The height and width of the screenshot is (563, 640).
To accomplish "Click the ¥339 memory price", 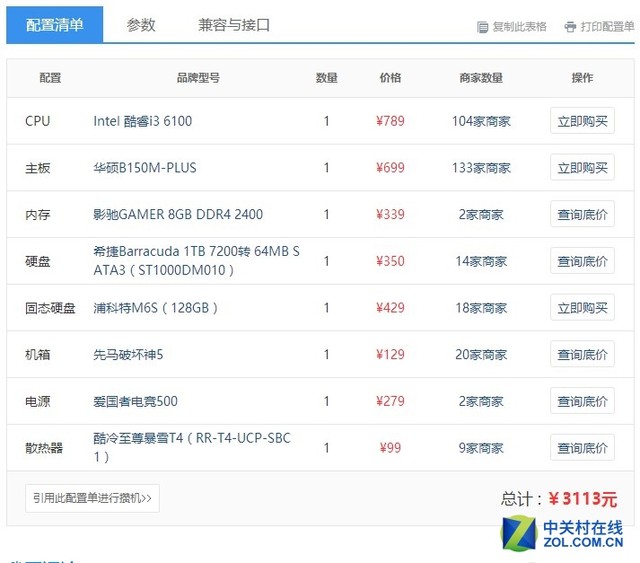I will coord(390,214).
